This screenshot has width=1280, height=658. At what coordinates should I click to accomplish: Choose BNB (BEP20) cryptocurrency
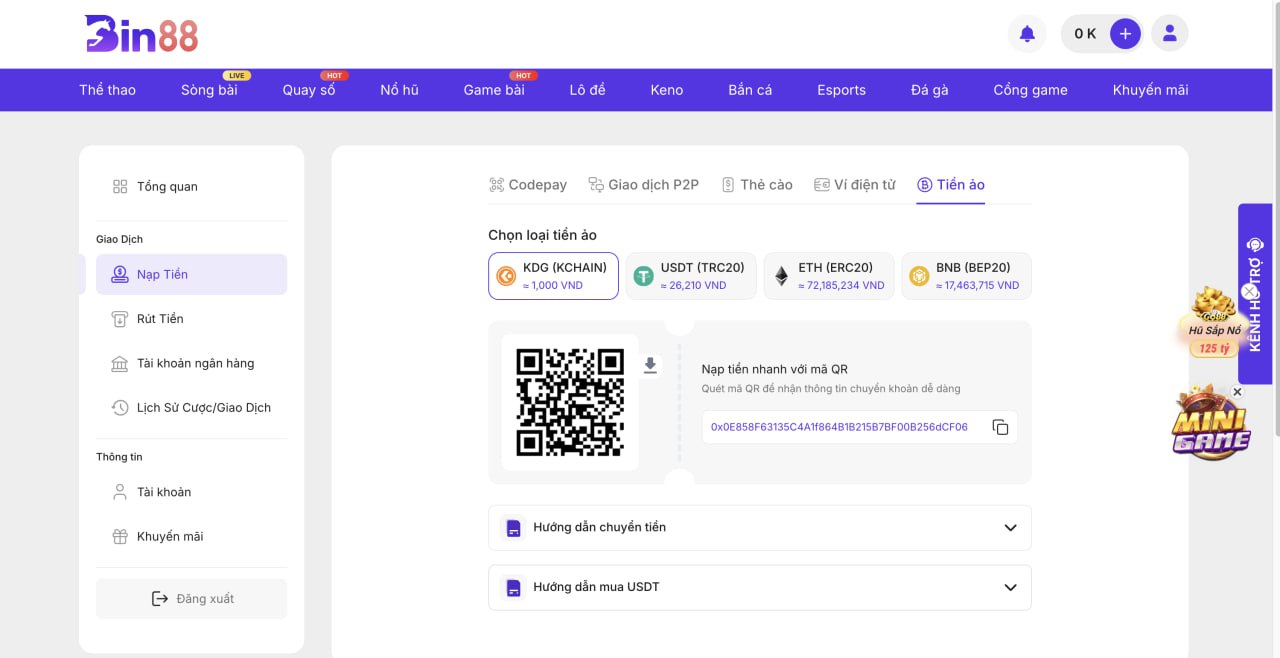click(966, 276)
